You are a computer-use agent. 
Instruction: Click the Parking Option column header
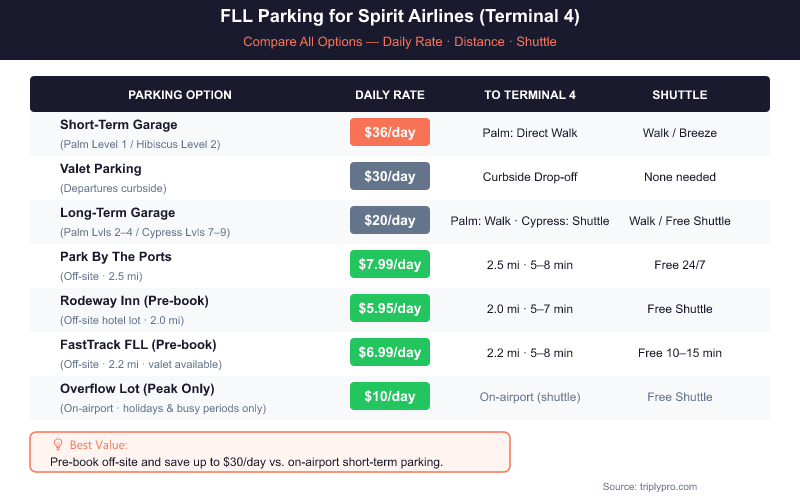(180, 95)
